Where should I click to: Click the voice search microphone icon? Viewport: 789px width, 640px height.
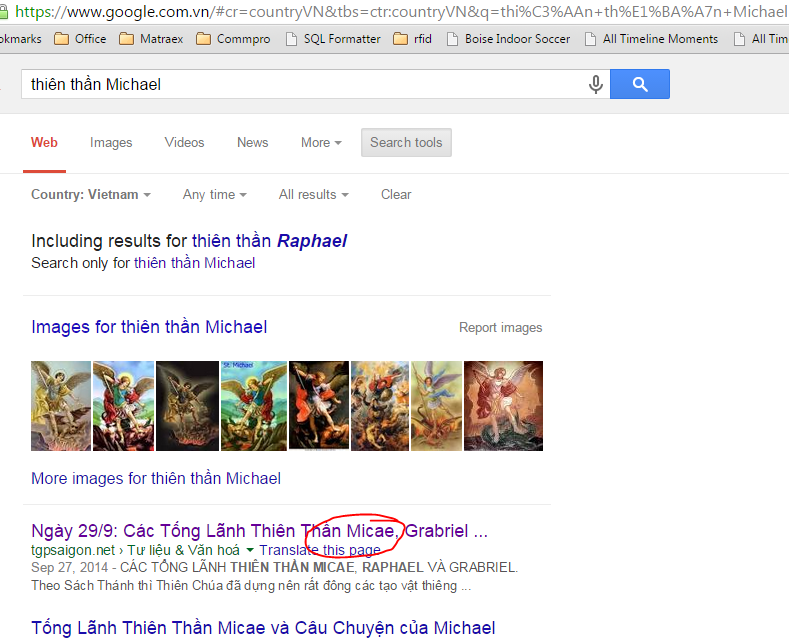click(x=596, y=84)
